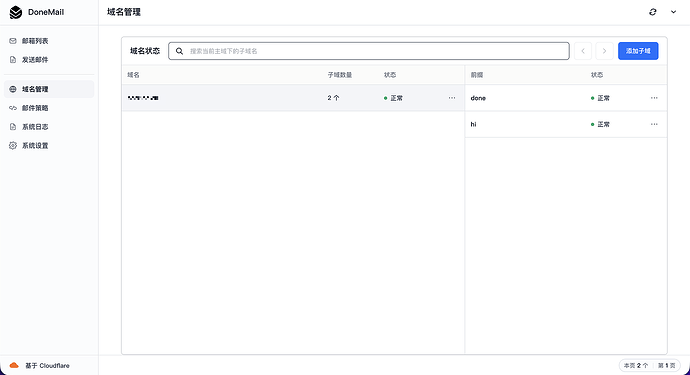Screen dimensions: 690x375
Task: Select the masked main domain name
Action: [143, 98]
